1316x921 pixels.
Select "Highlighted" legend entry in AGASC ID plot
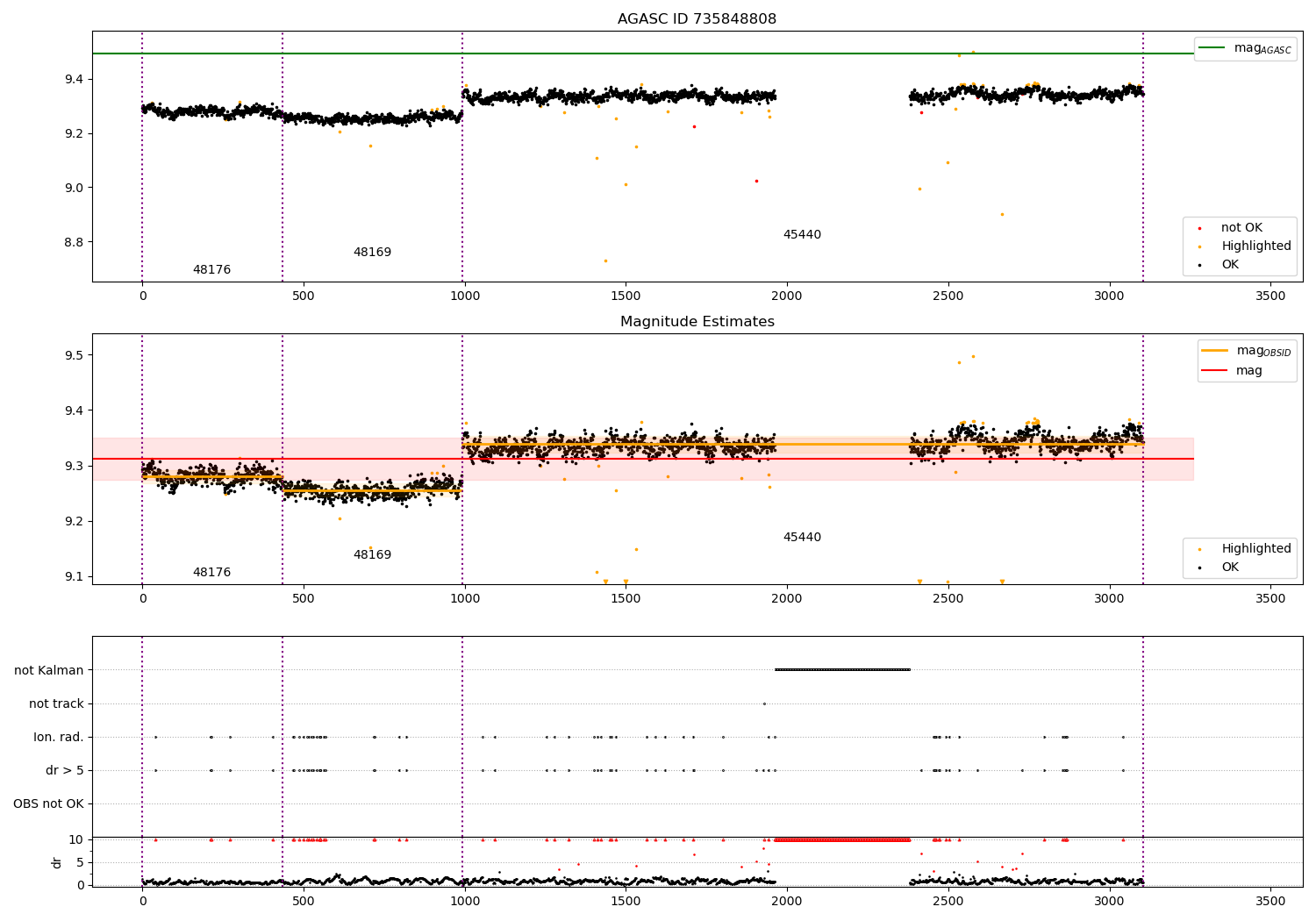pyautogui.click(x=1255, y=246)
